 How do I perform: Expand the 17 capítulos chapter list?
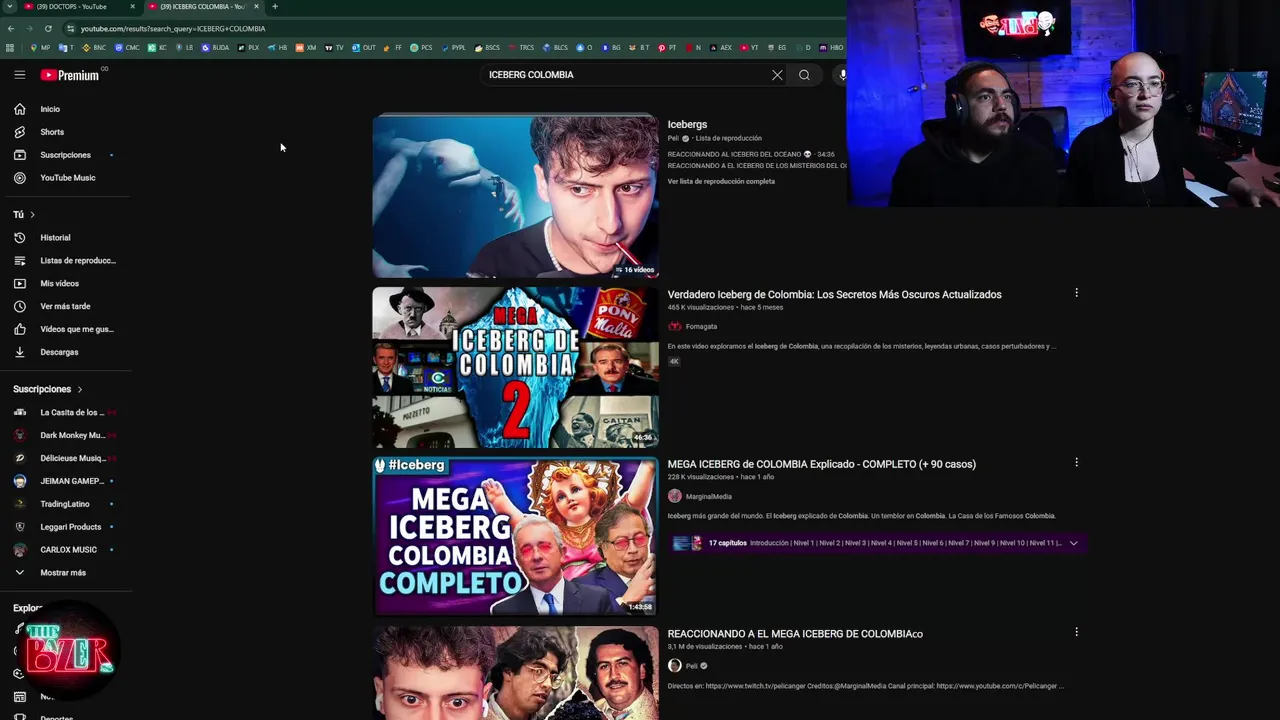point(1073,543)
